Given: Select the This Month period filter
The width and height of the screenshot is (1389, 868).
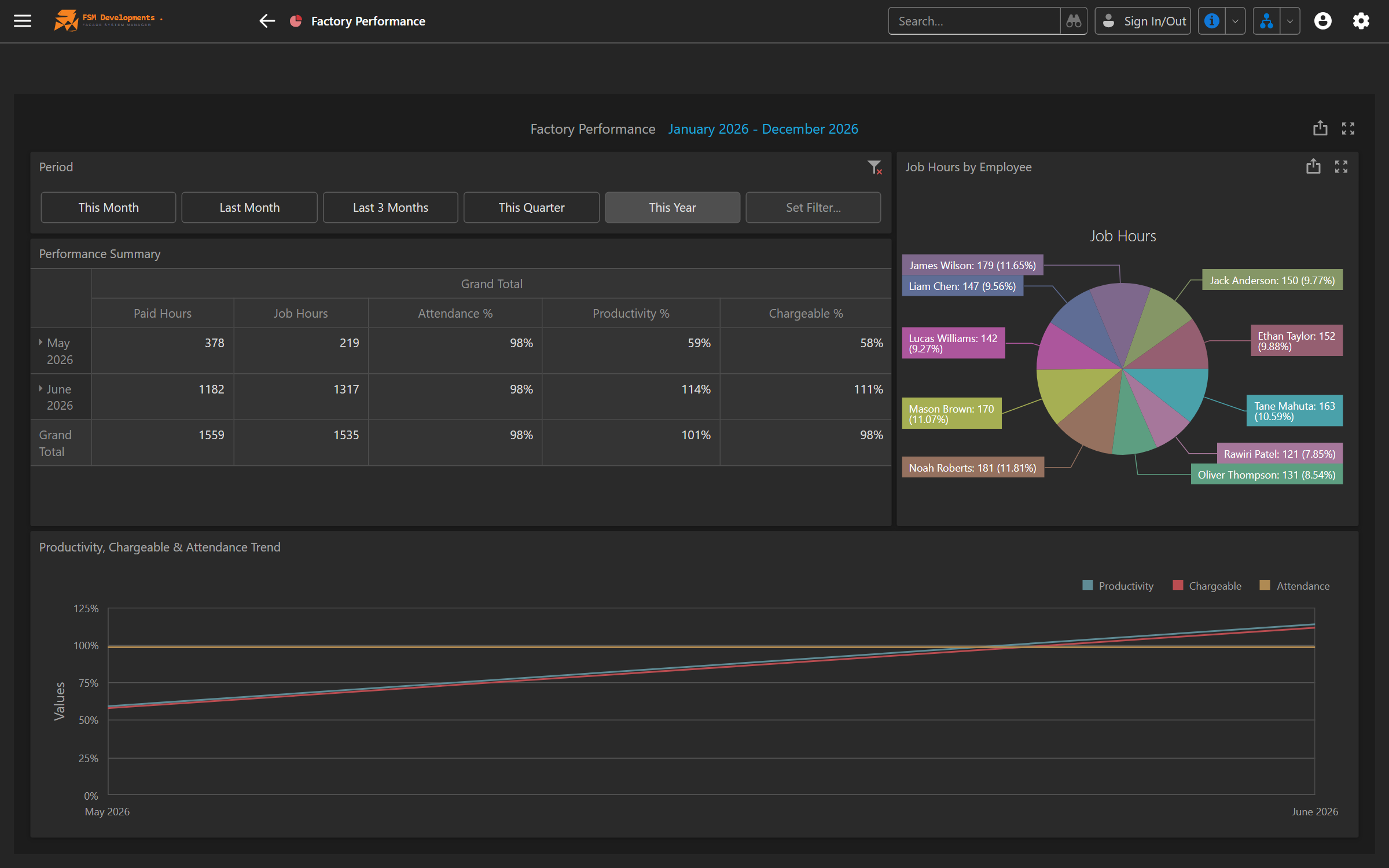Looking at the screenshot, I should (x=108, y=207).
